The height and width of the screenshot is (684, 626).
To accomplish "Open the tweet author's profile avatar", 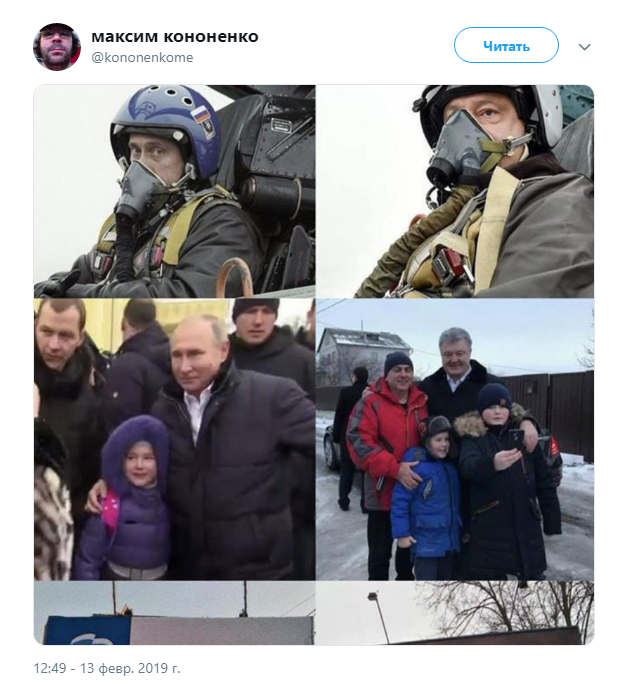I will point(57,47).
